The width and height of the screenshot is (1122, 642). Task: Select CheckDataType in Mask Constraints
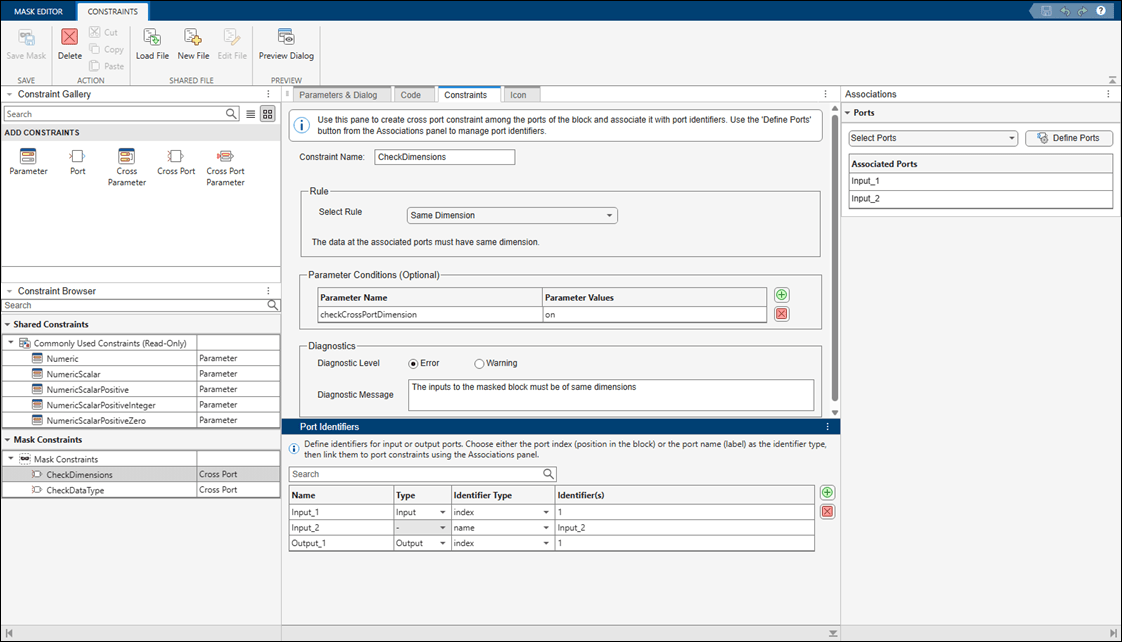(x=75, y=490)
